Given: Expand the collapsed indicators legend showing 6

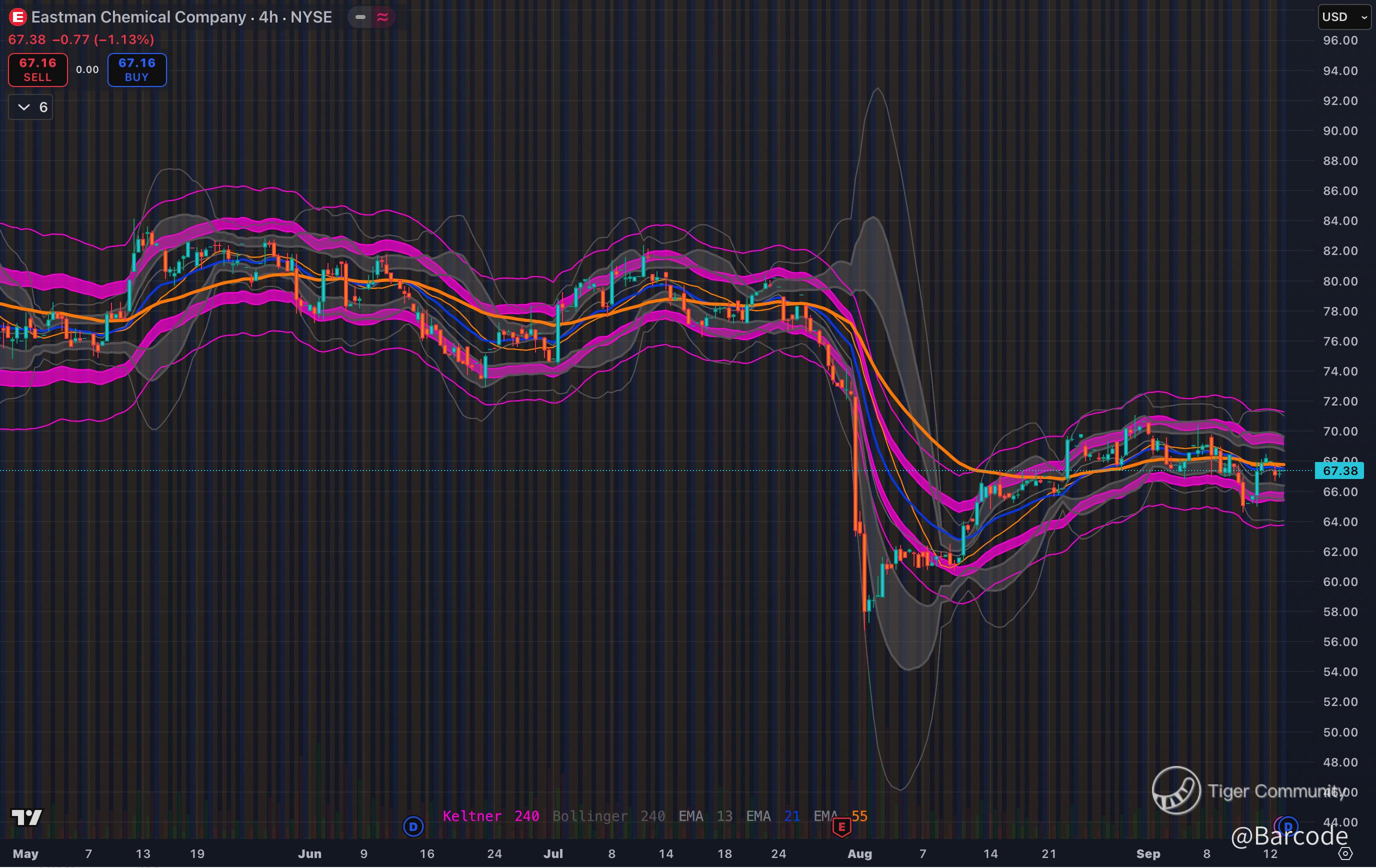Looking at the screenshot, I should [x=31, y=107].
